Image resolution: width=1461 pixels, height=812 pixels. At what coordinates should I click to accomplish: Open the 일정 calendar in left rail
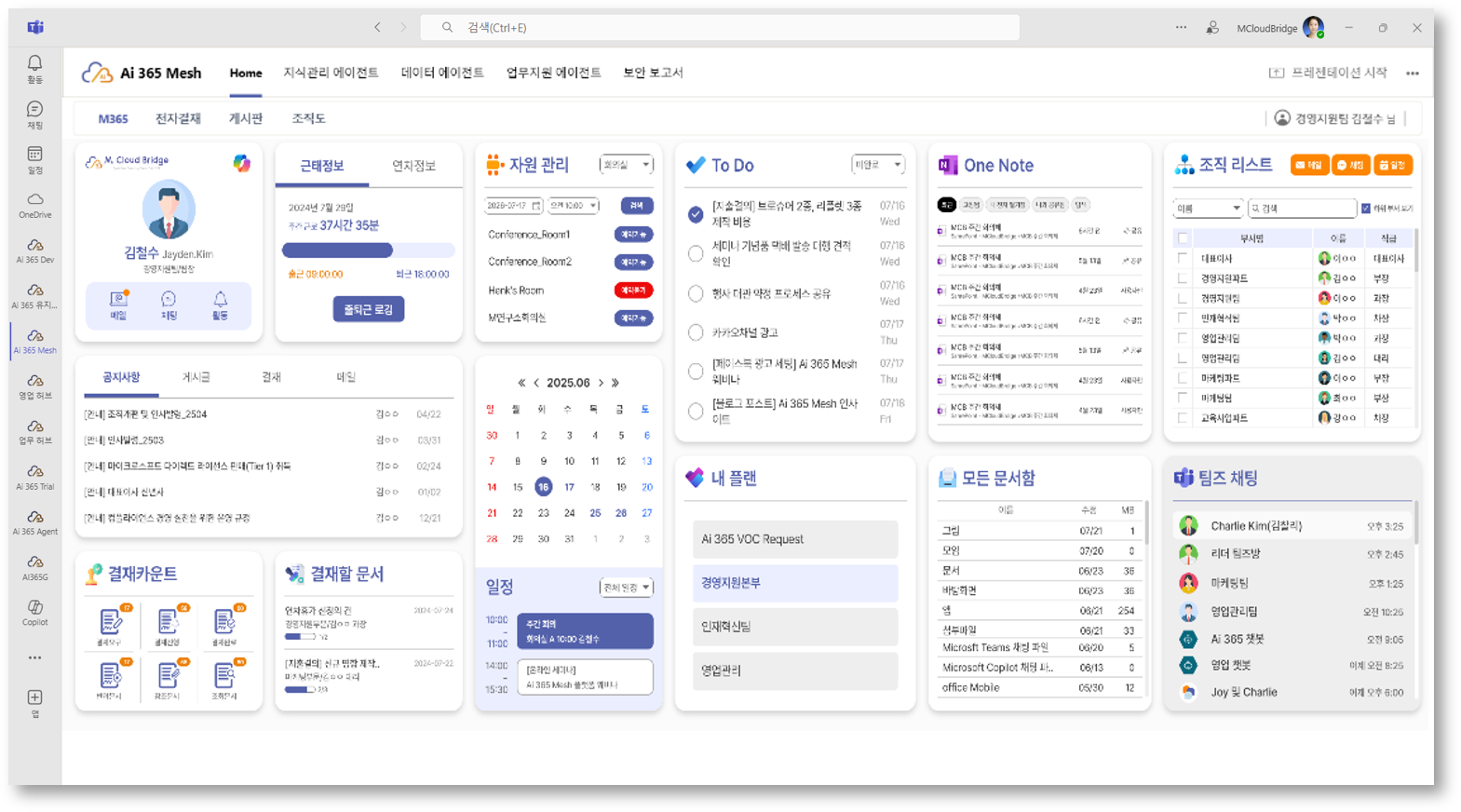point(34,160)
